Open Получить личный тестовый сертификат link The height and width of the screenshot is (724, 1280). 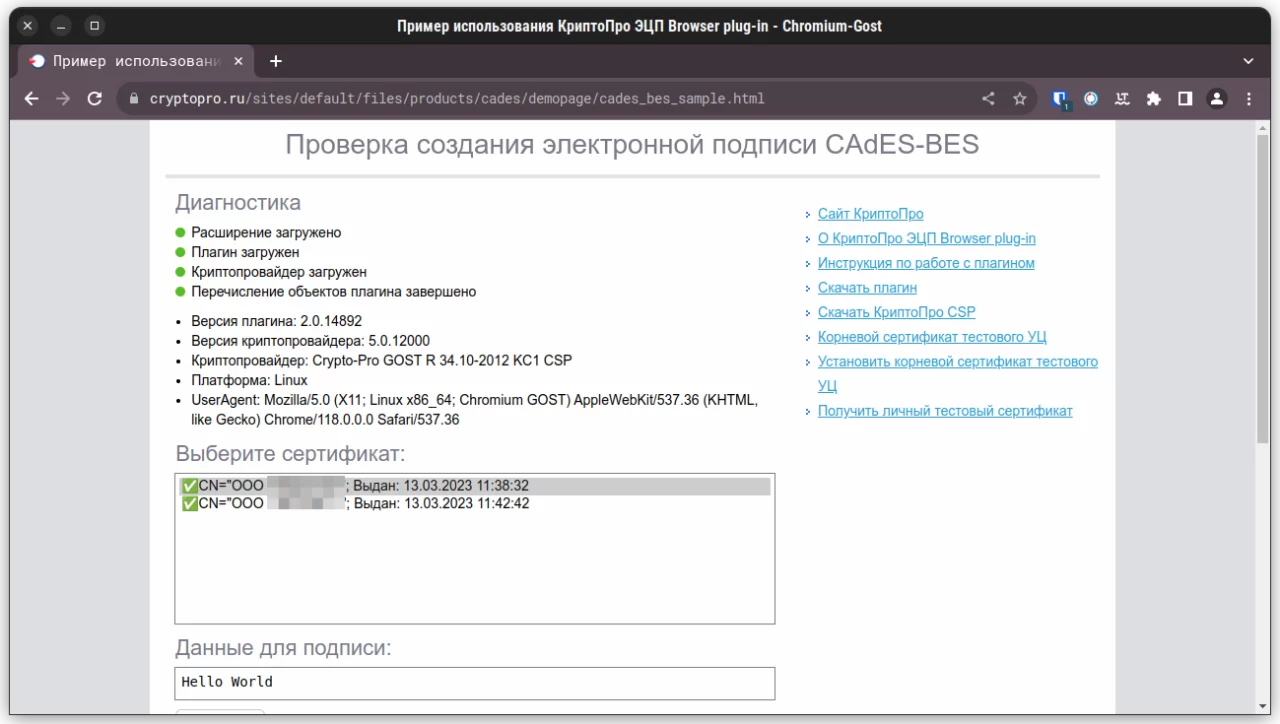tap(945, 411)
